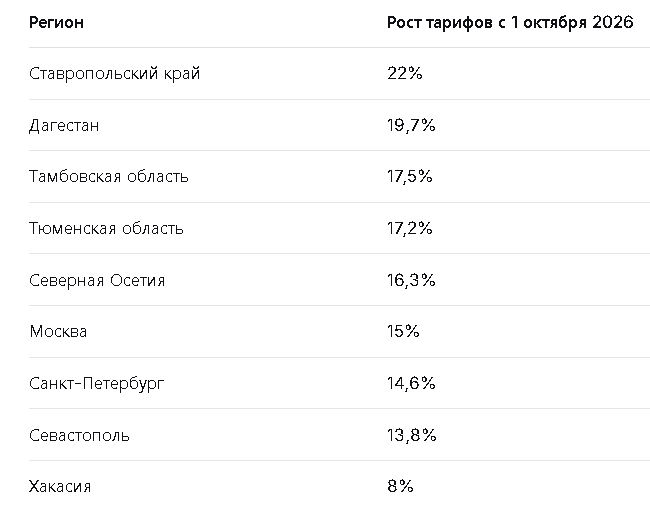The image size is (650, 509).
Task: Click the 'Регион' column header
Action: 56,23
